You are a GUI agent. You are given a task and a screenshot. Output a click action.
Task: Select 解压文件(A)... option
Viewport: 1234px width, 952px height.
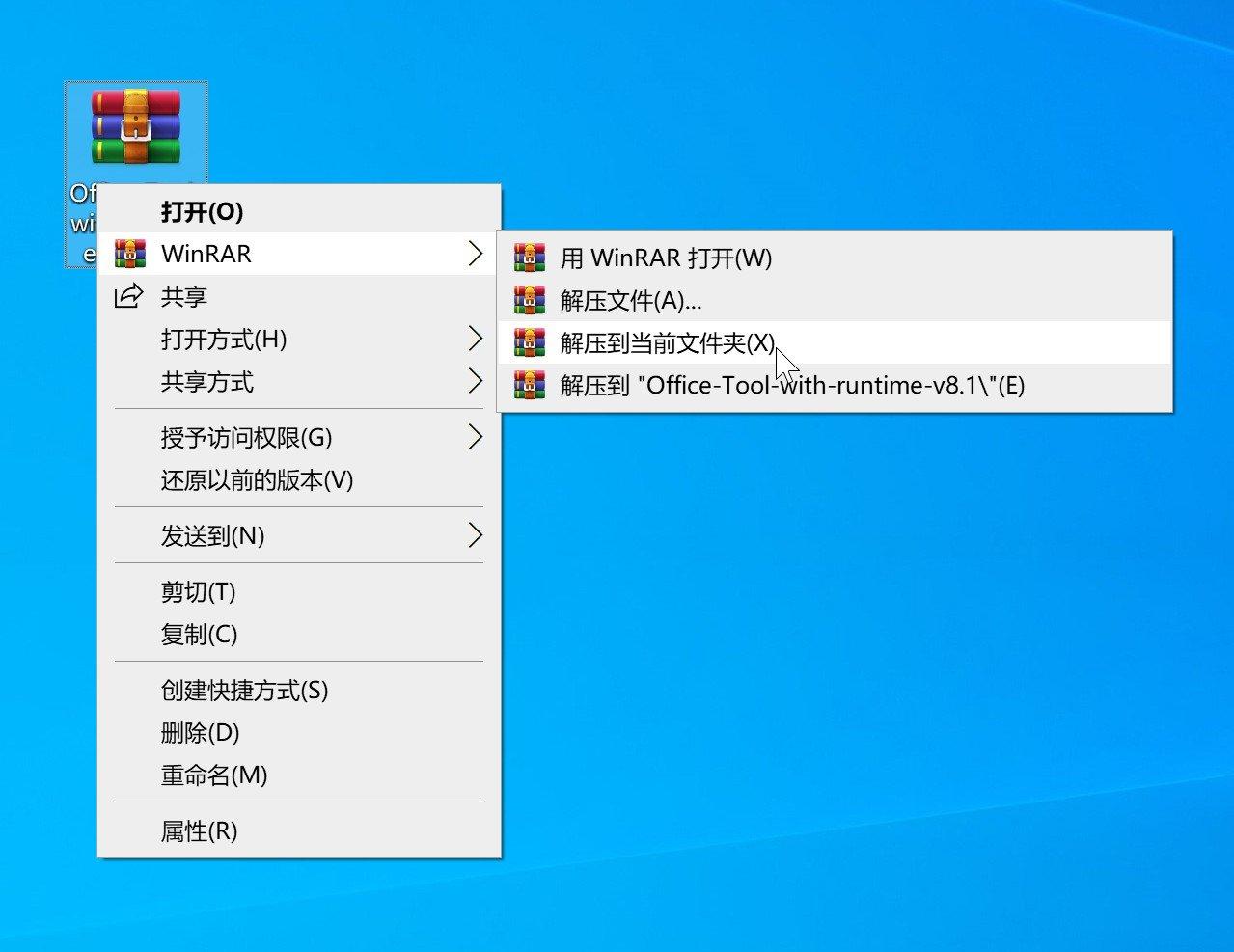tap(835, 300)
